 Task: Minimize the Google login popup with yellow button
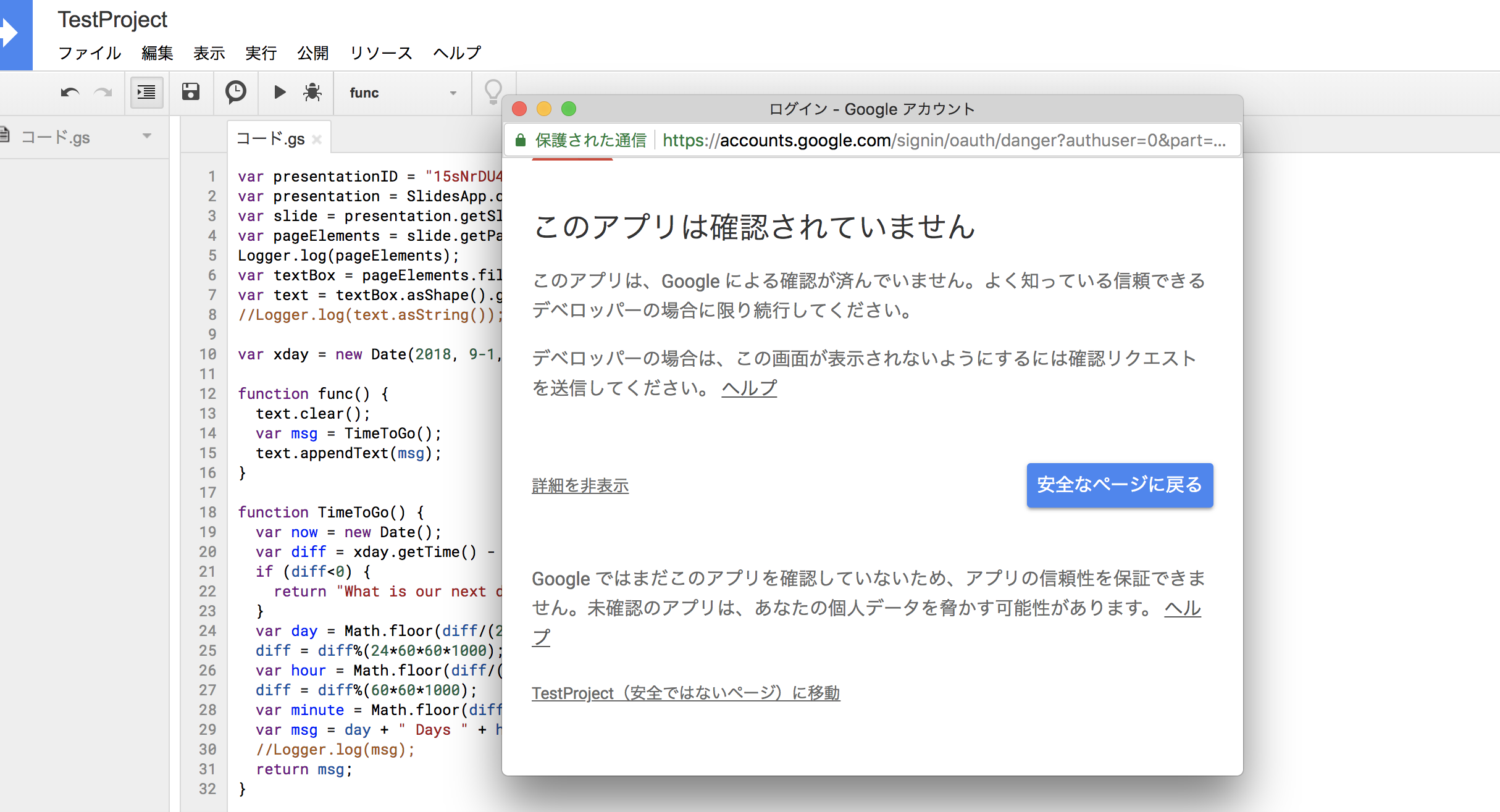pos(544,109)
